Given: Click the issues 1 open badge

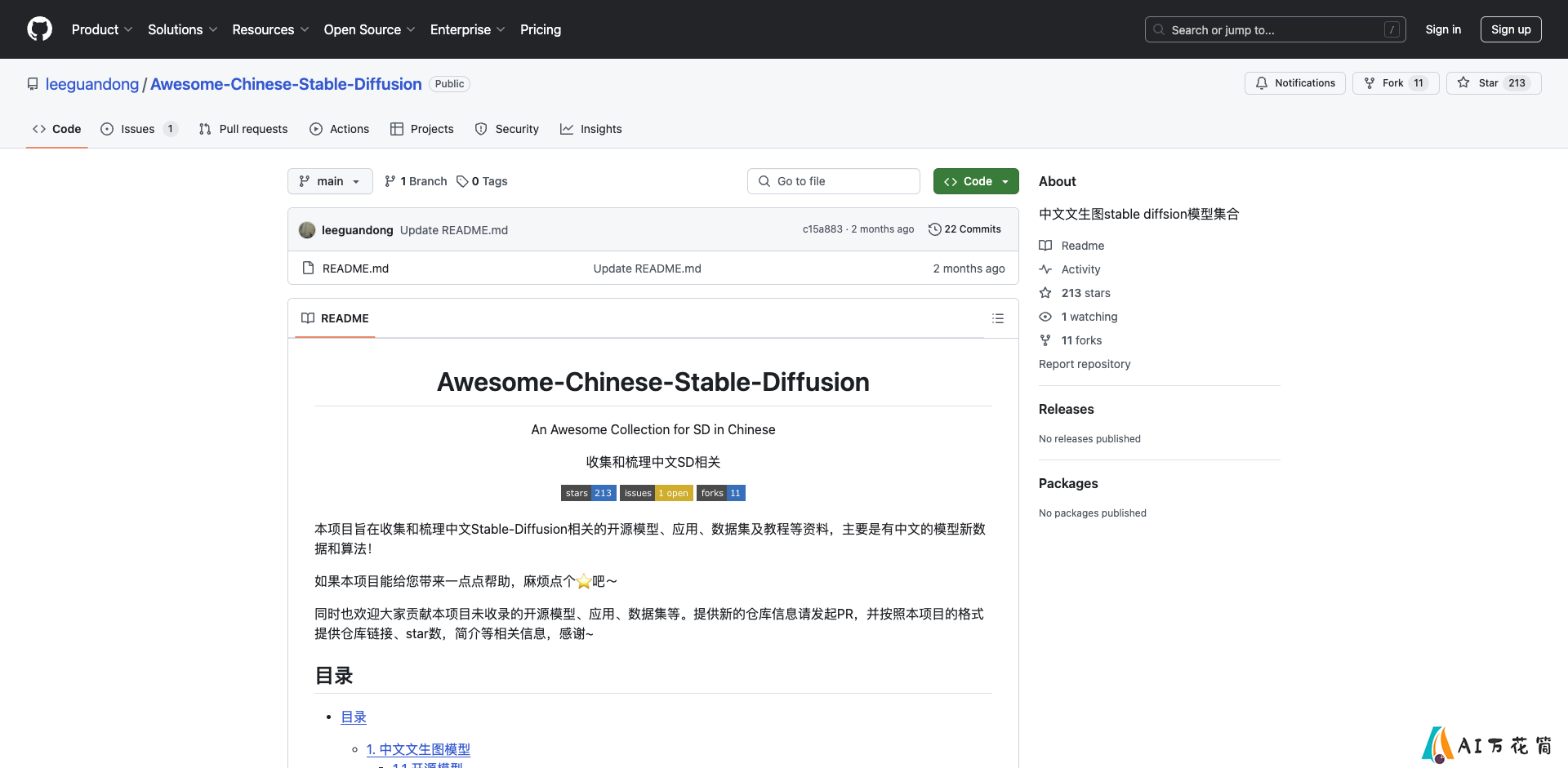Looking at the screenshot, I should (x=657, y=493).
